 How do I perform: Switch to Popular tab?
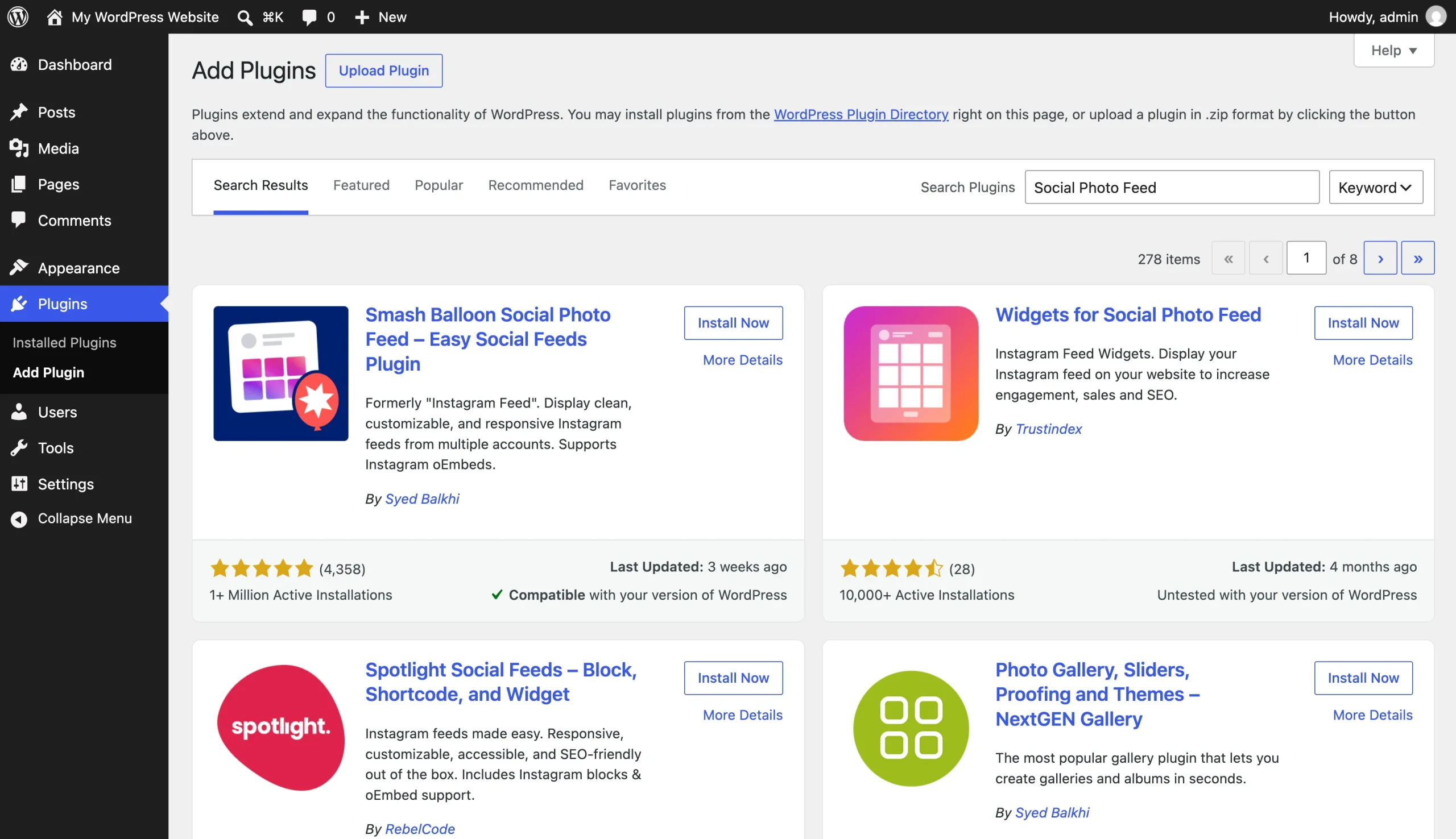point(439,185)
